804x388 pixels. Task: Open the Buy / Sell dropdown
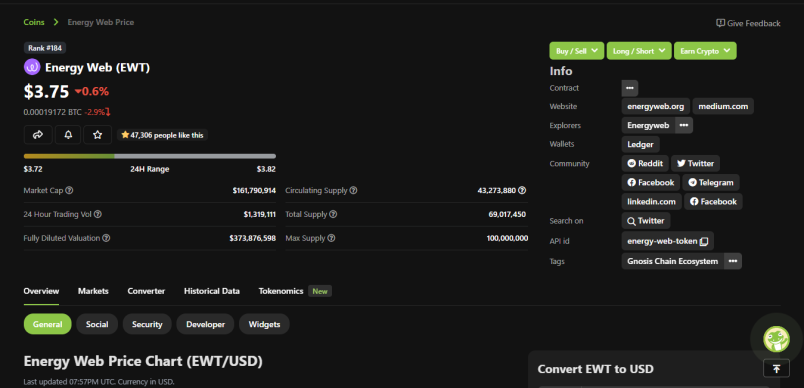click(x=577, y=51)
